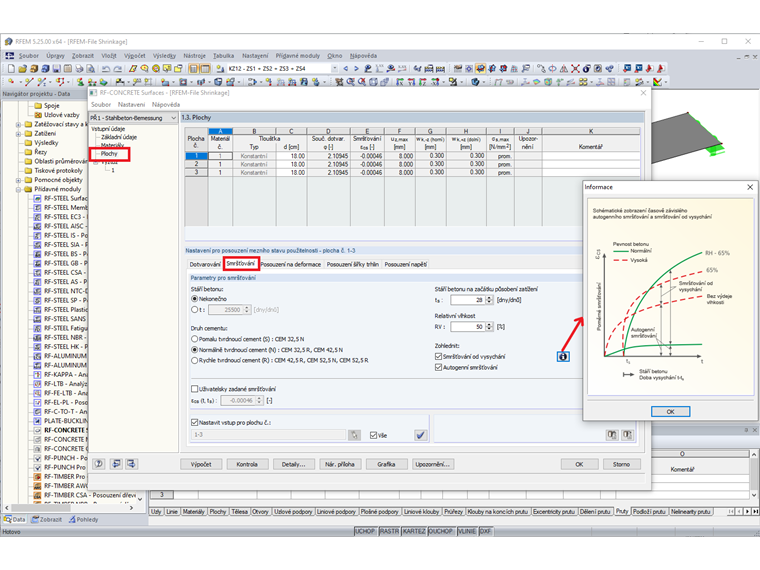This screenshot has height=570, width=760.
Task: Select the t: concrete age radio button
Action: [x=194, y=309]
